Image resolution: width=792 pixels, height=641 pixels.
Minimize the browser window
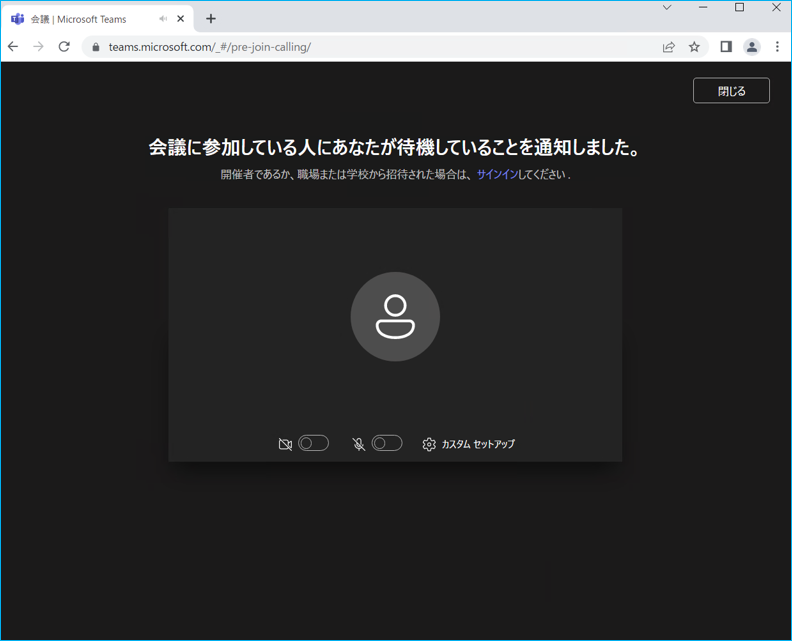(703, 7)
